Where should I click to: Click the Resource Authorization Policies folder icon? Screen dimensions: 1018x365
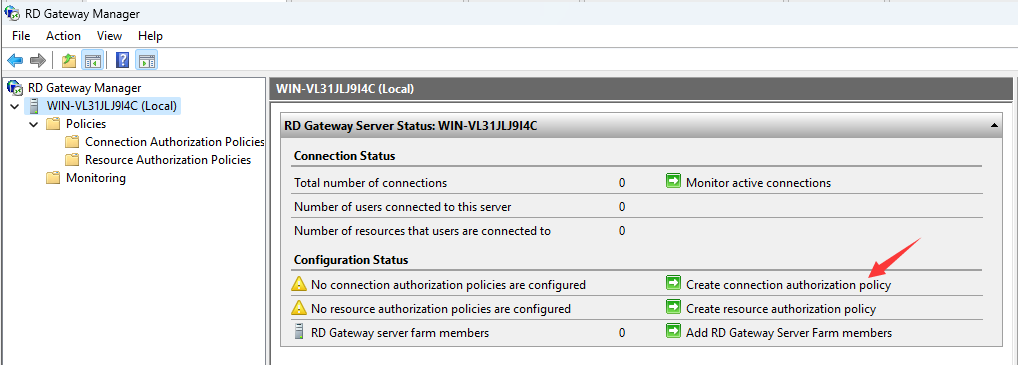(x=72, y=160)
